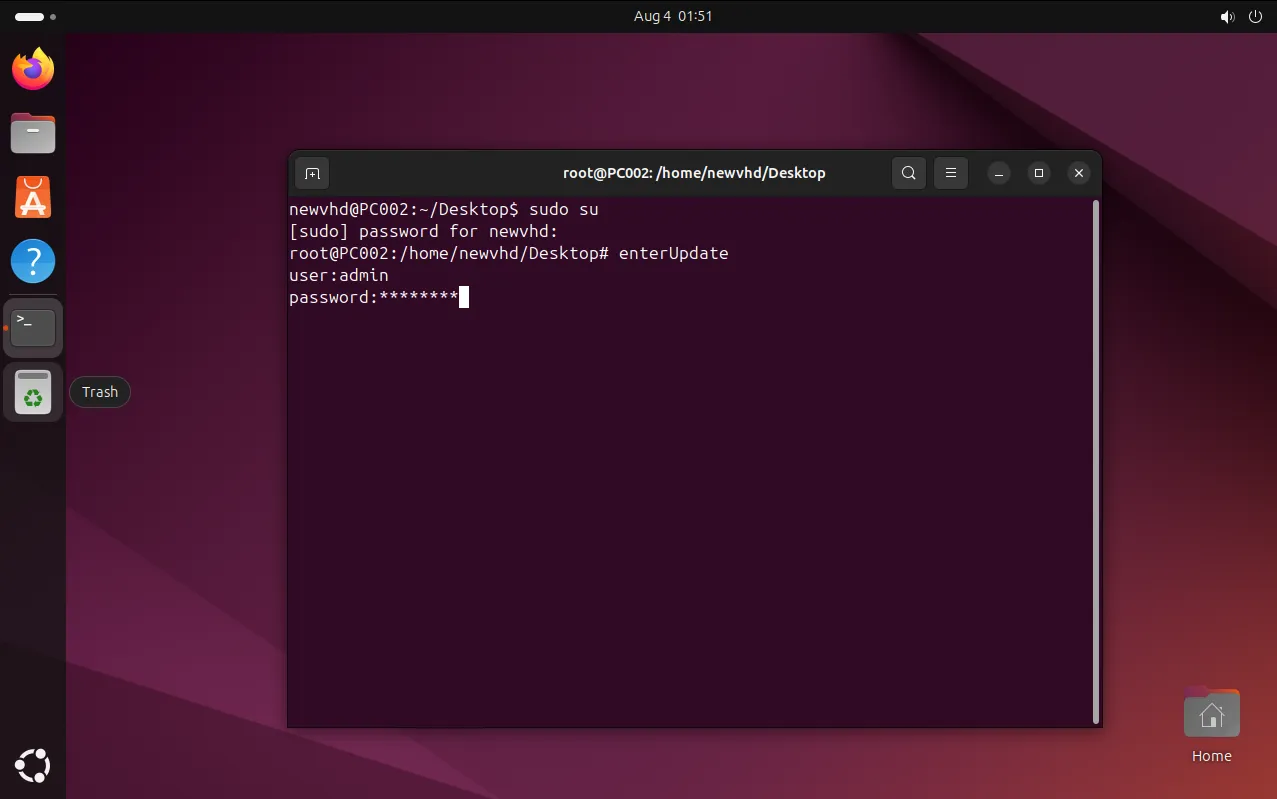Open a new terminal tab
This screenshot has height=799, width=1277.
(312, 173)
